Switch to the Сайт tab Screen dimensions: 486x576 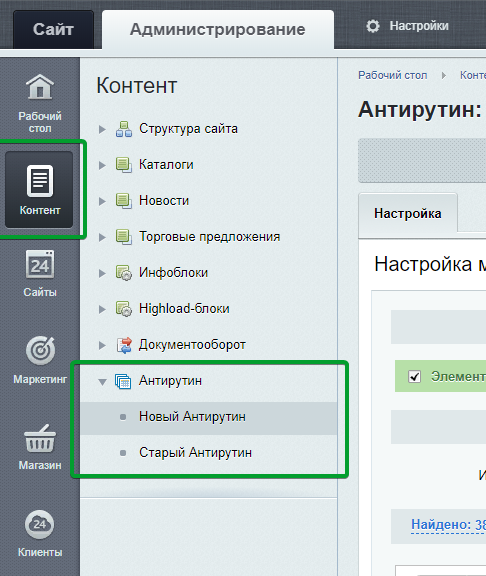click(53, 29)
